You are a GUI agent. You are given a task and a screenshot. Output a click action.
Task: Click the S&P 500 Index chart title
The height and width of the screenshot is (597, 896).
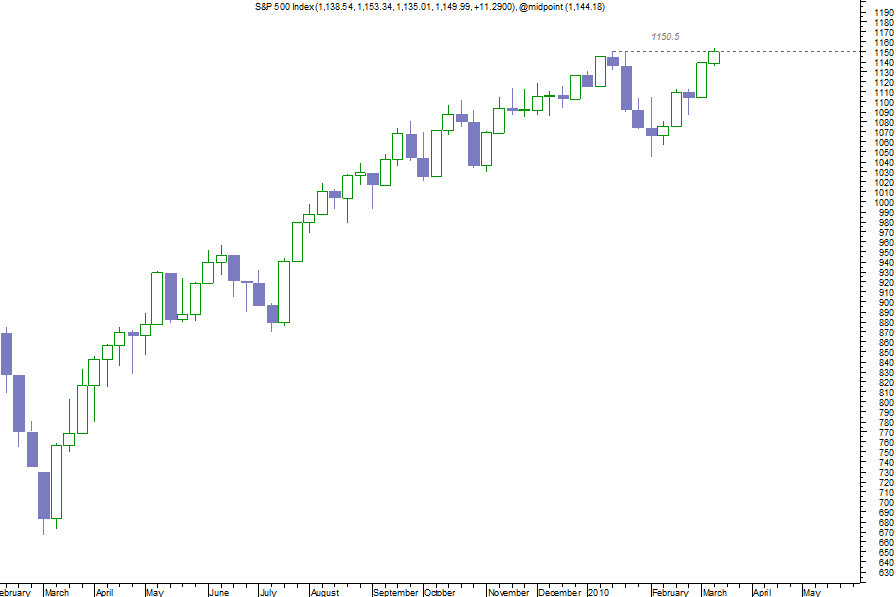point(430,7)
